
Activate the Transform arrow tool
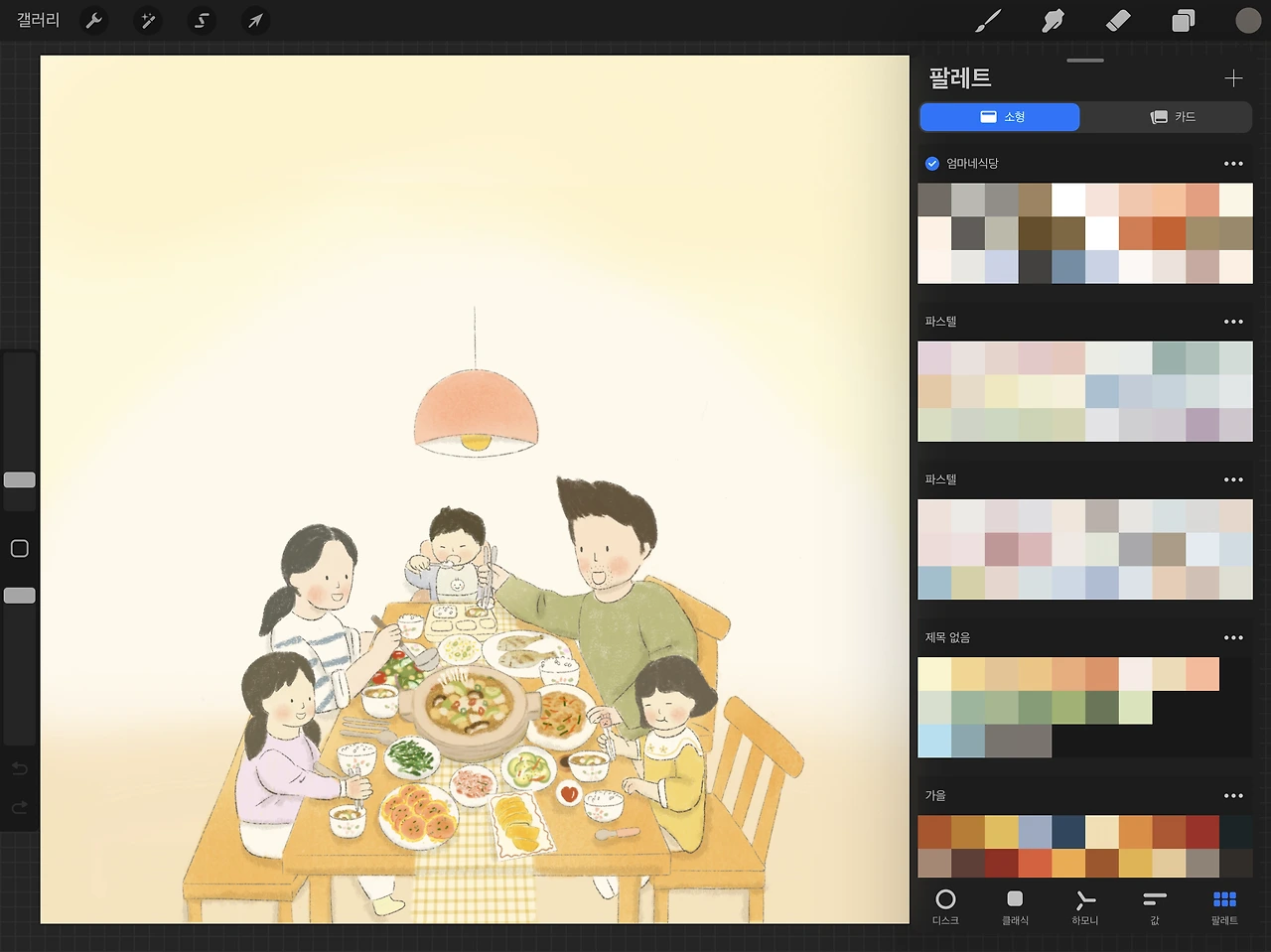pos(255,20)
